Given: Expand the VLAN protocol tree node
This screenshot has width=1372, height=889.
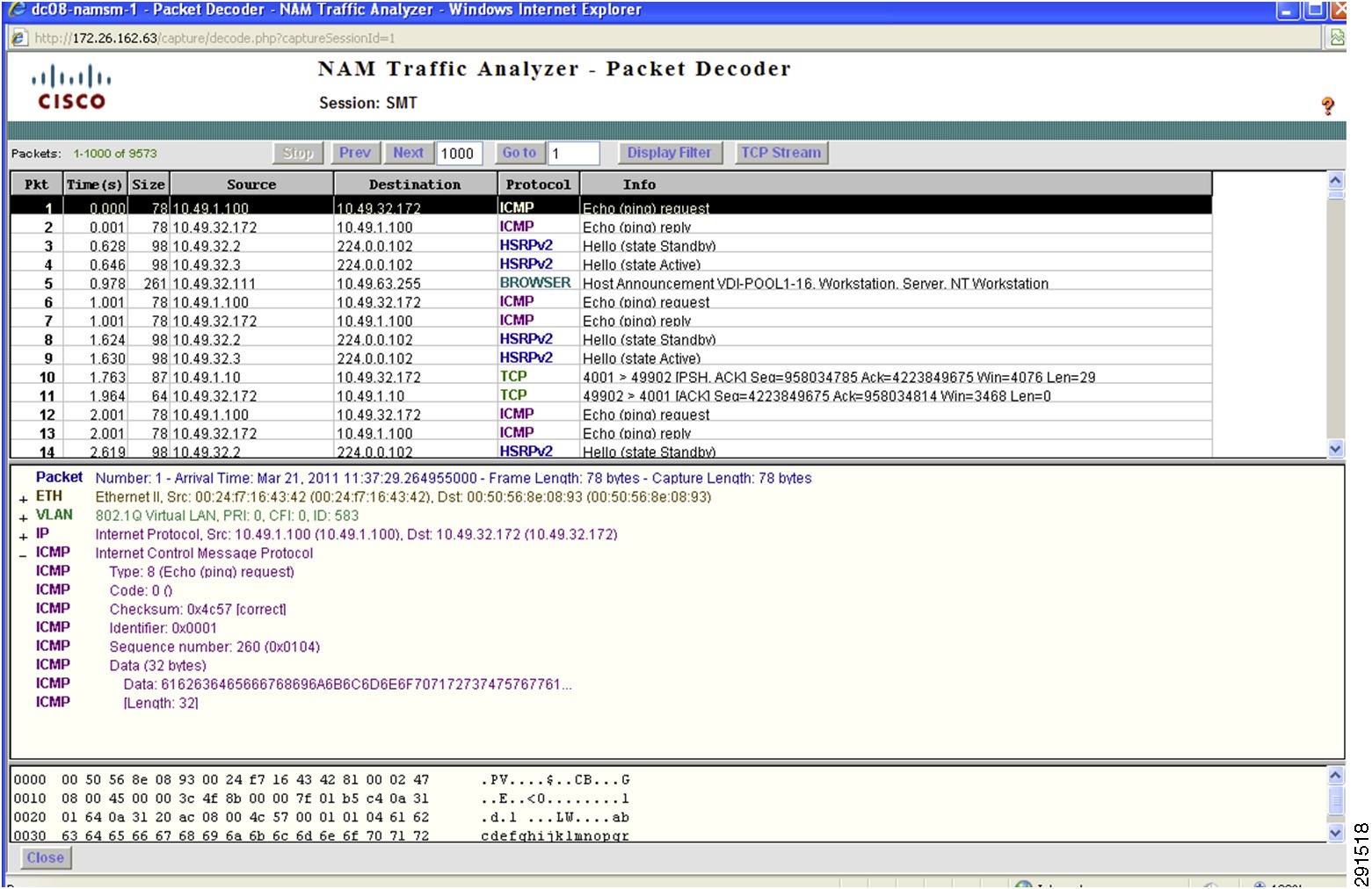Looking at the screenshot, I should click(24, 517).
